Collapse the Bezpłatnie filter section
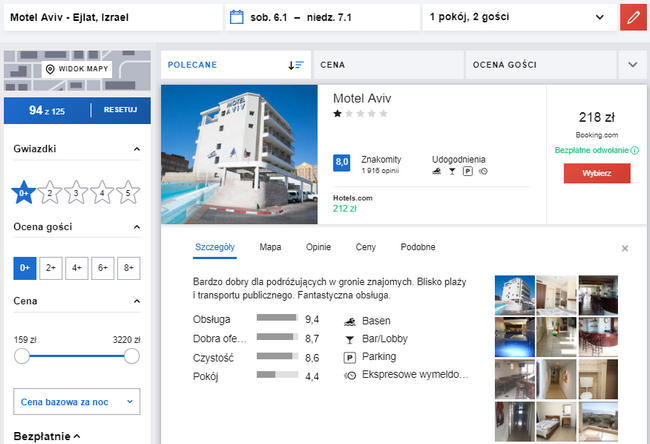This screenshot has width=650, height=444. (x=77, y=436)
